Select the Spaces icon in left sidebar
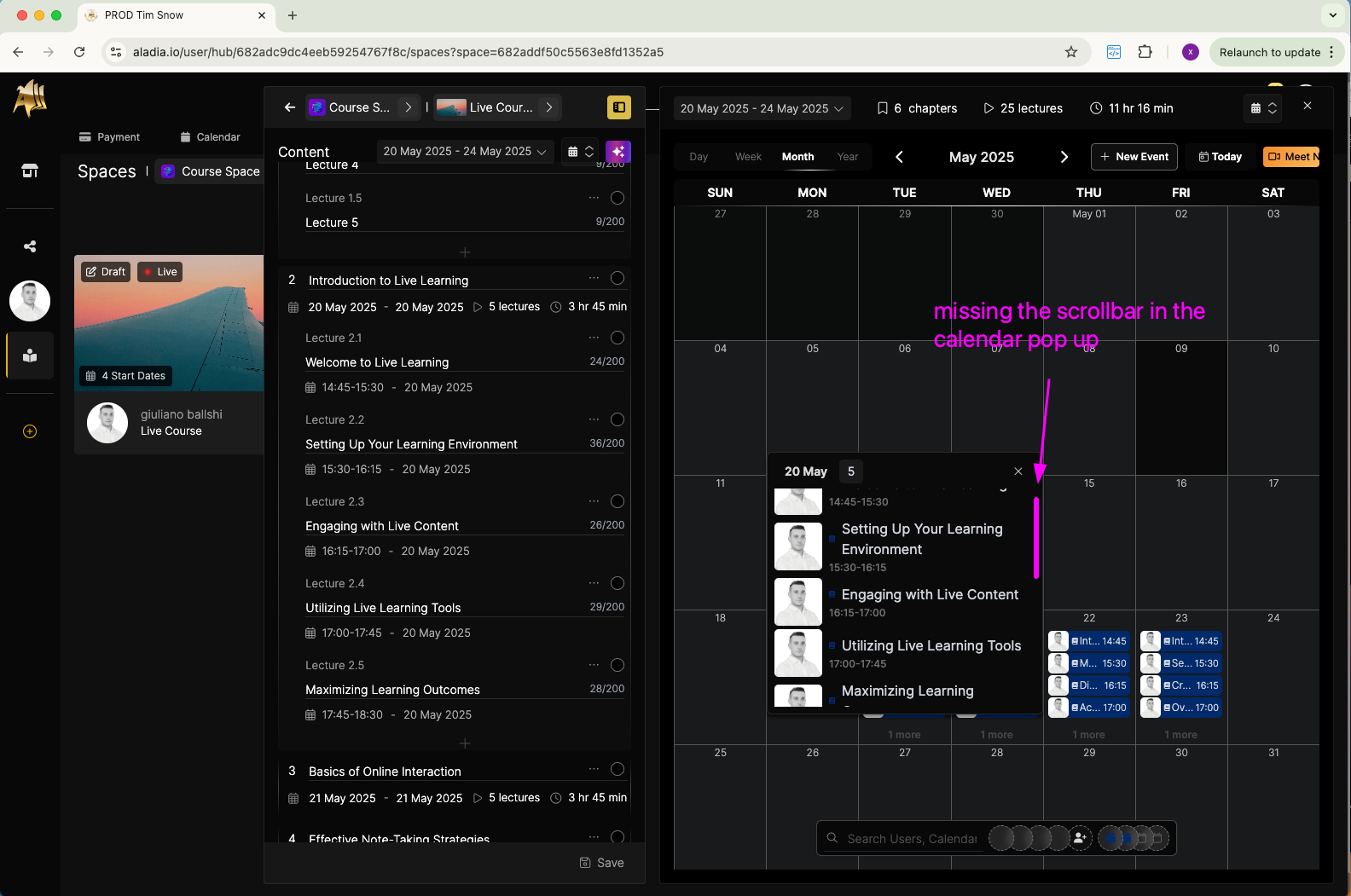 [x=30, y=356]
